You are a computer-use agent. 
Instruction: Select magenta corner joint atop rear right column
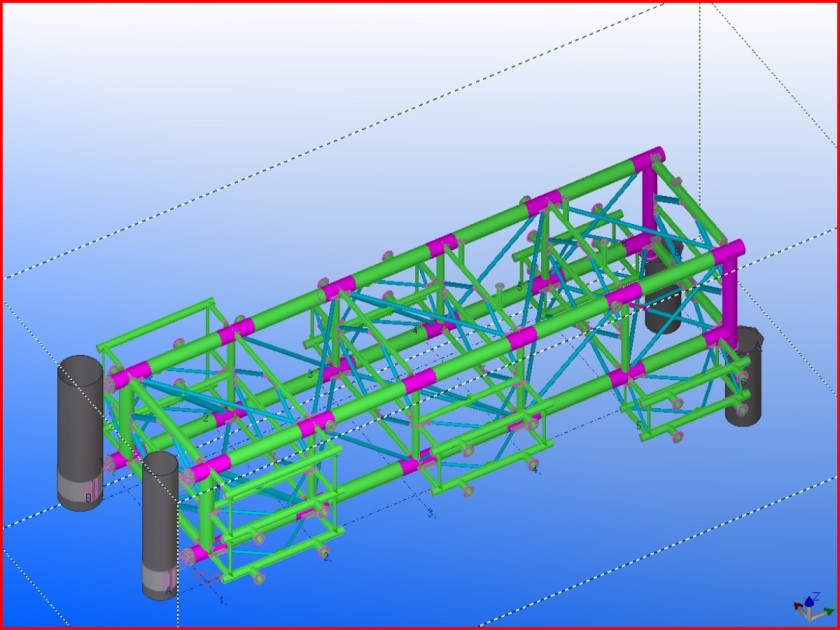pos(648,160)
